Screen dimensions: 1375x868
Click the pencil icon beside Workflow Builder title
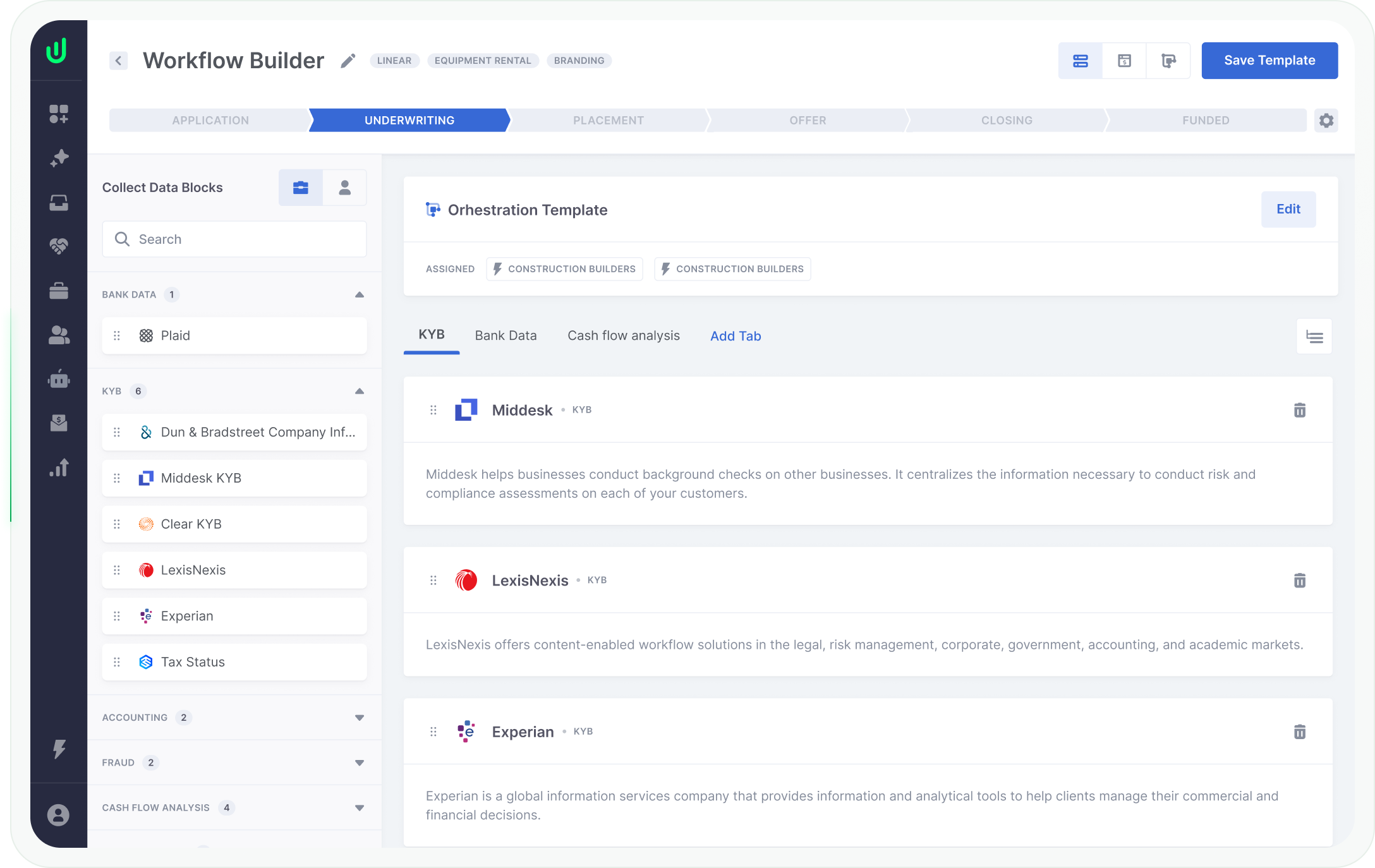(348, 61)
